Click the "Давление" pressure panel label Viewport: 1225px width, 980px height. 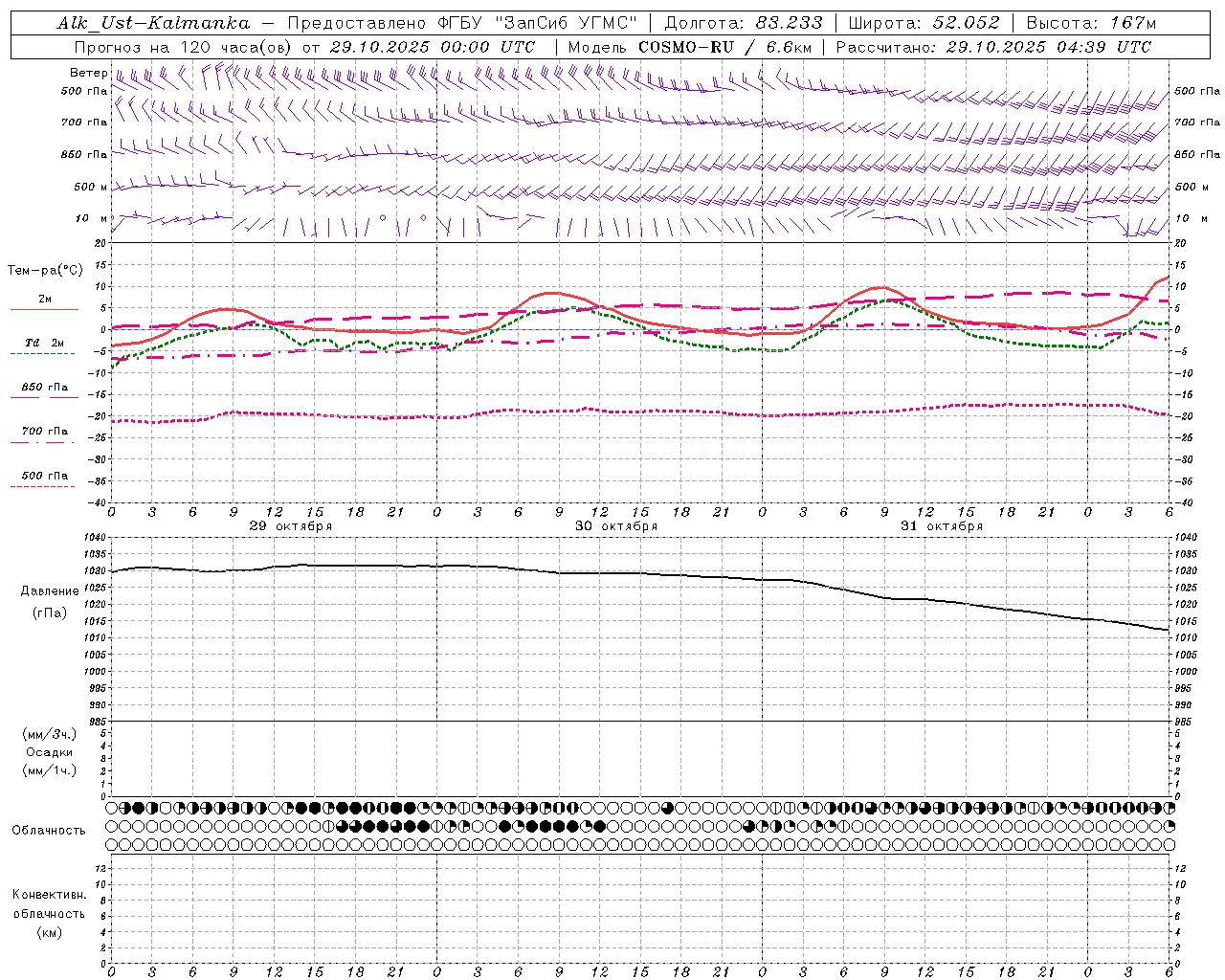[x=50, y=591]
